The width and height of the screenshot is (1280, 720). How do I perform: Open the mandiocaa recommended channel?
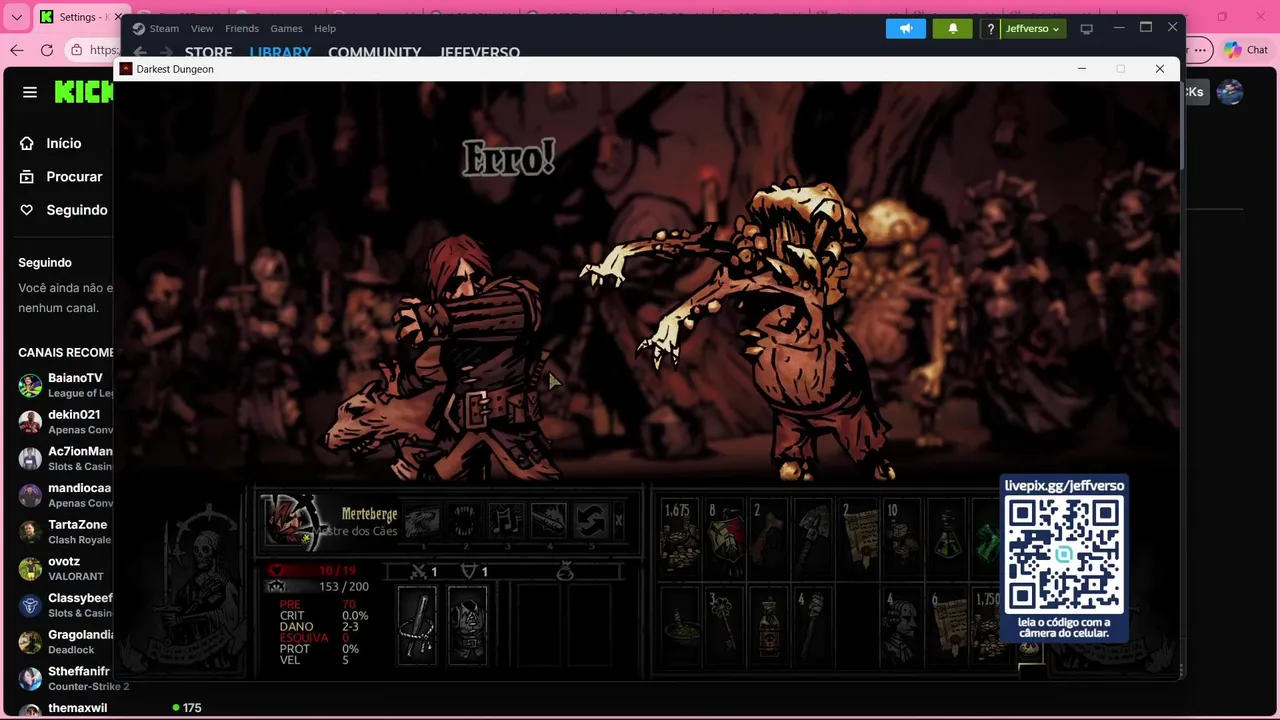(x=66, y=495)
